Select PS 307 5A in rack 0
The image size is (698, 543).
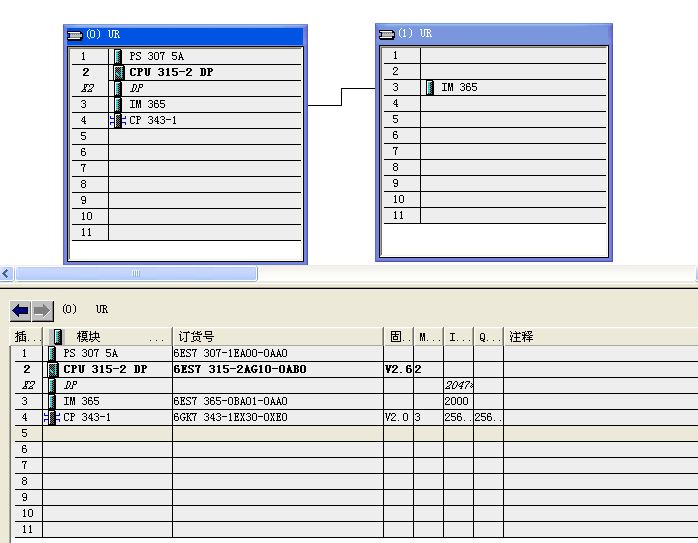[187, 56]
